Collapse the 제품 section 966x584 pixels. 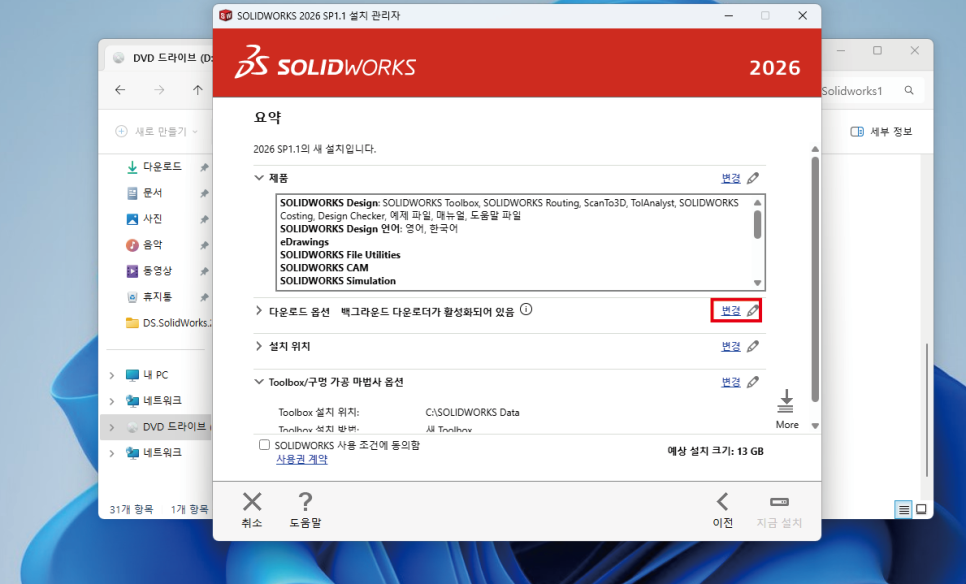259,178
